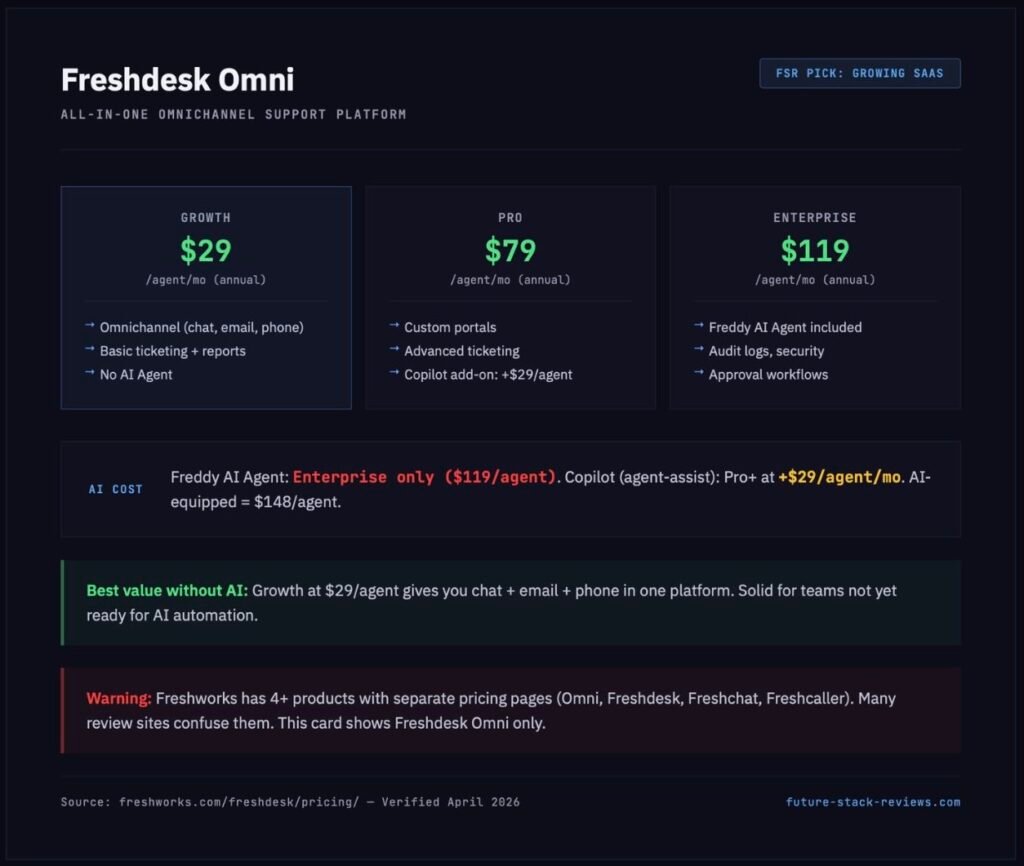Viewport: 1024px width, 866px height.
Task: Click the AI COST label
Action: point(115,489)
